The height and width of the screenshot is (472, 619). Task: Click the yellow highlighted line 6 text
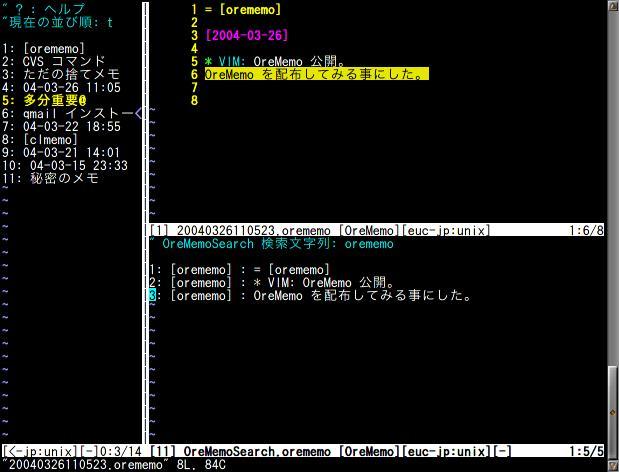tap(316, 74)
